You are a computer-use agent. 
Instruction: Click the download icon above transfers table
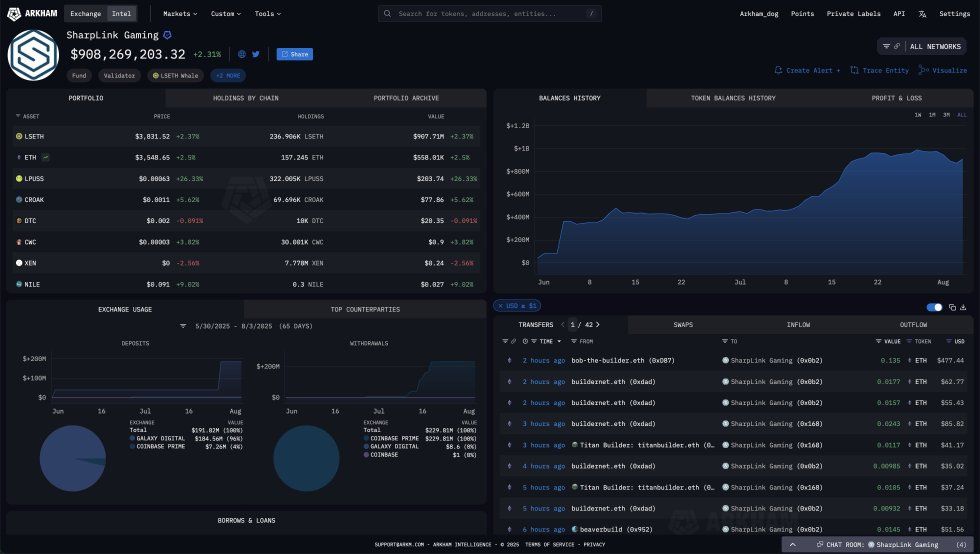(x=963, y=307)
